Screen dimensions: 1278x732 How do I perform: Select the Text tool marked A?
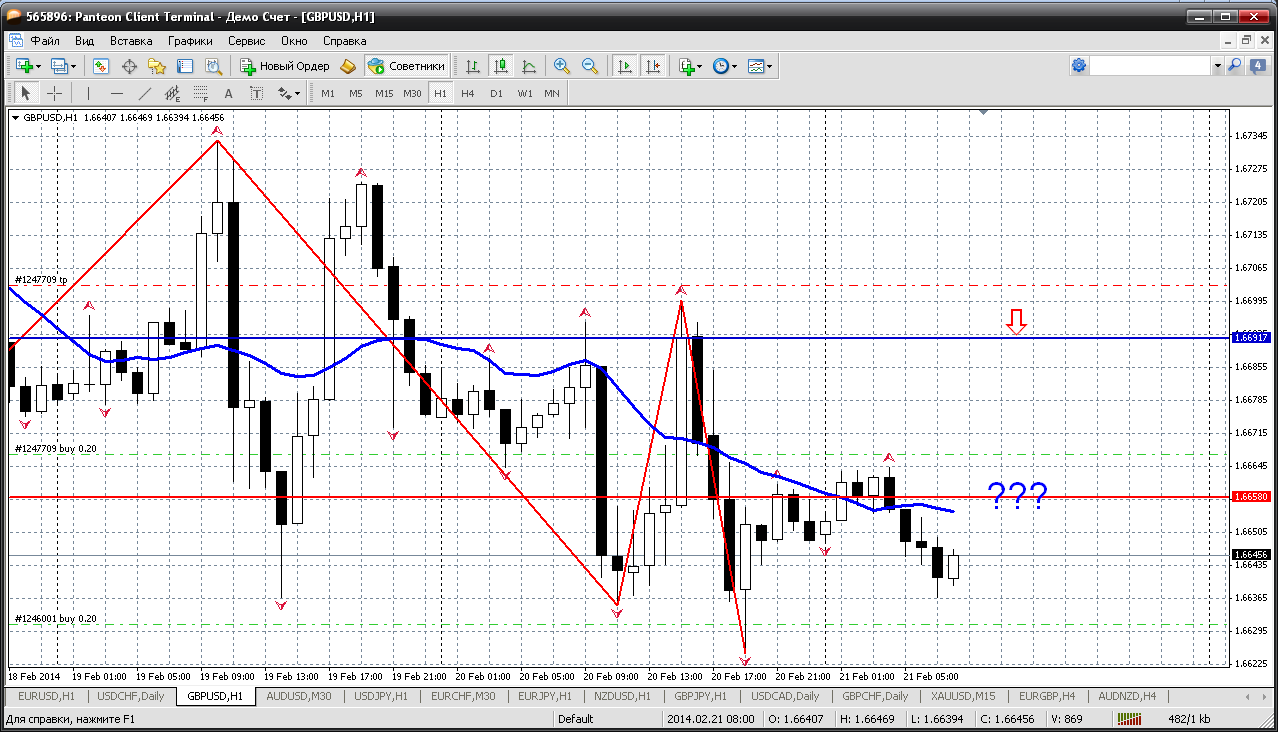[228, 93]
